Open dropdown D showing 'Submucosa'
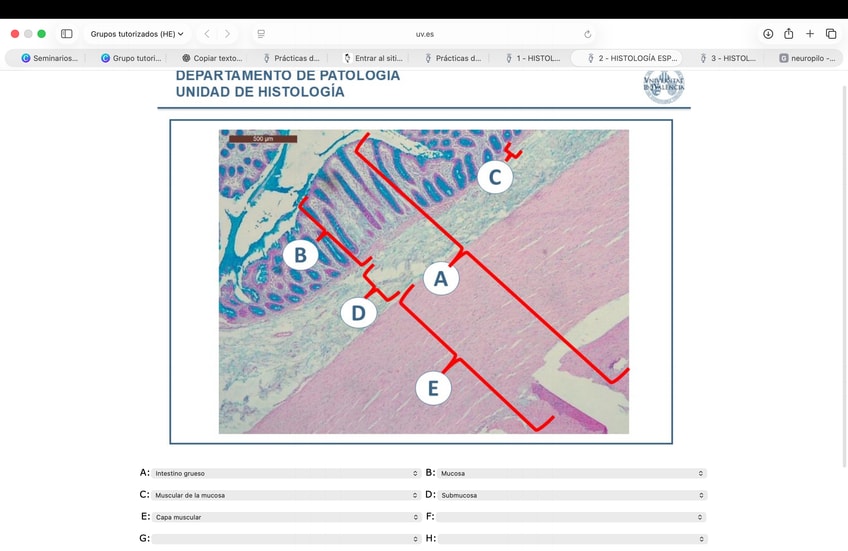The width and height of the screenshot is (848, 551). click(571, 495)
